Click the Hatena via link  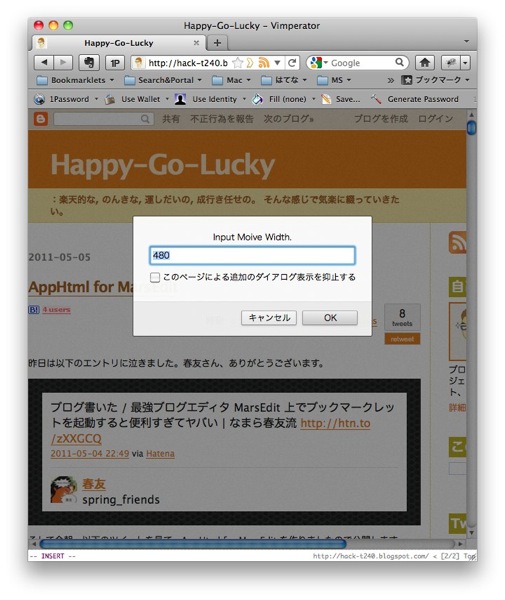(x=160, y=453)
